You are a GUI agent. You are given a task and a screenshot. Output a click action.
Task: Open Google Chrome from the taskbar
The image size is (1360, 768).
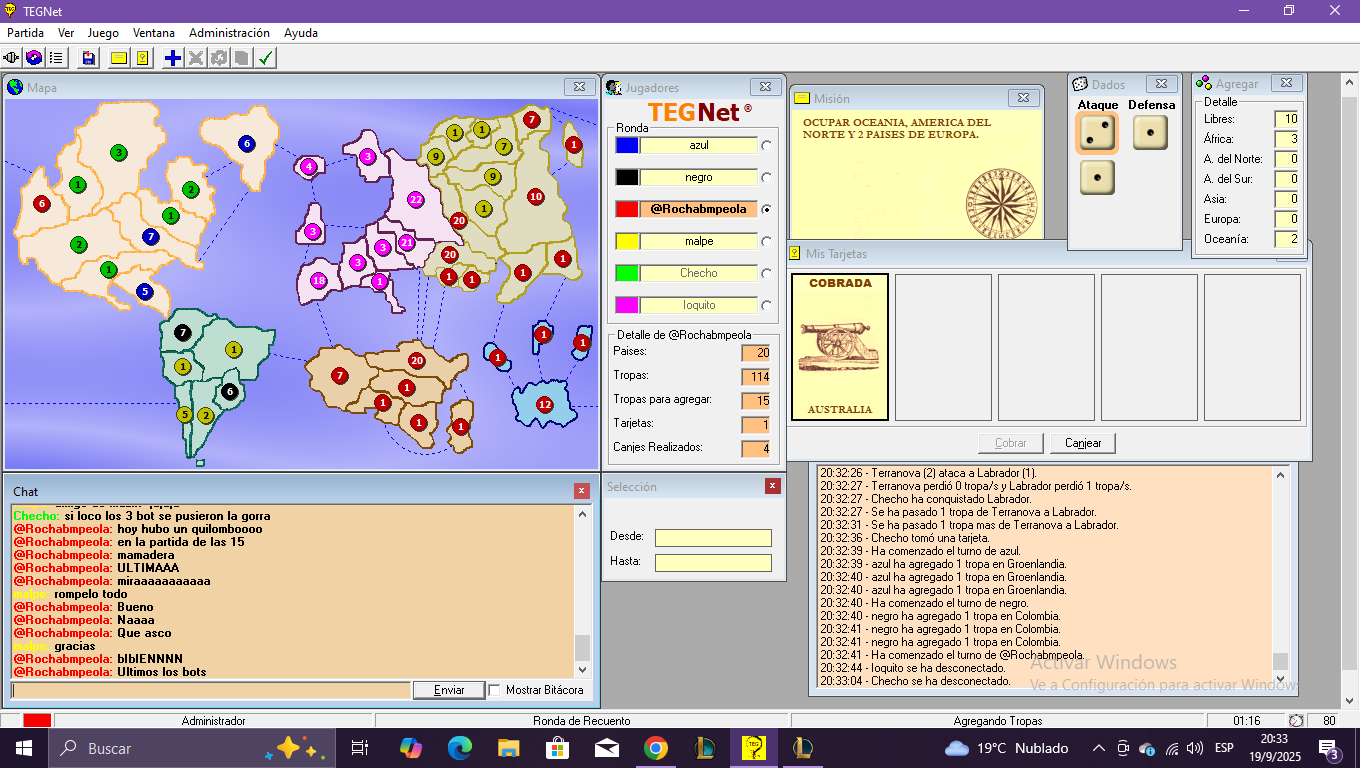click(655, 748)
